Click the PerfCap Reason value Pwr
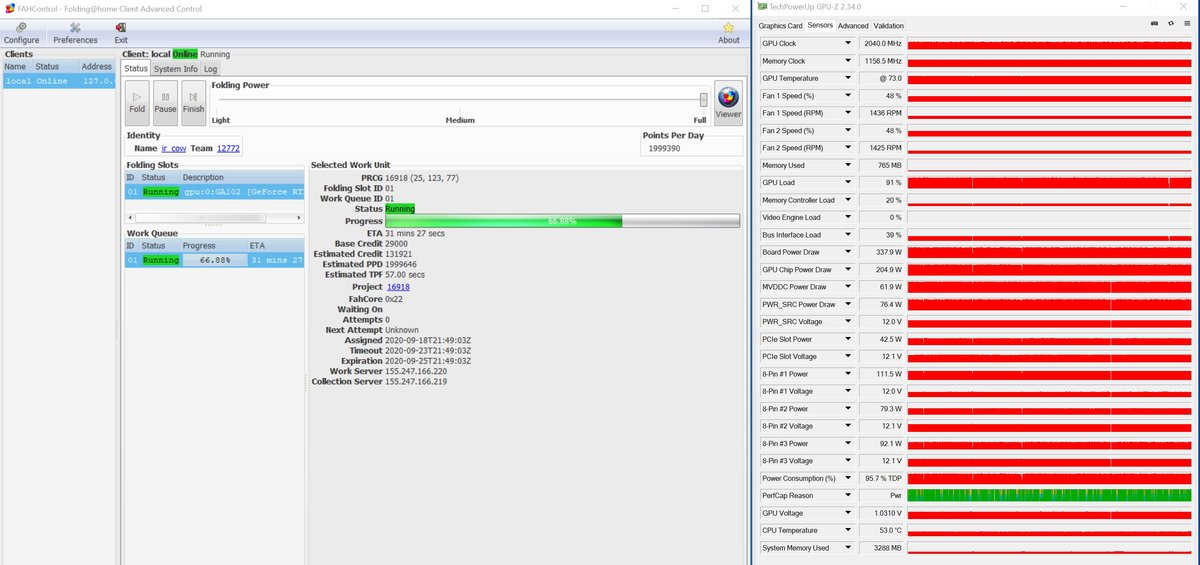The height and width of the screenshot is (565, 1200). (881, 495)
